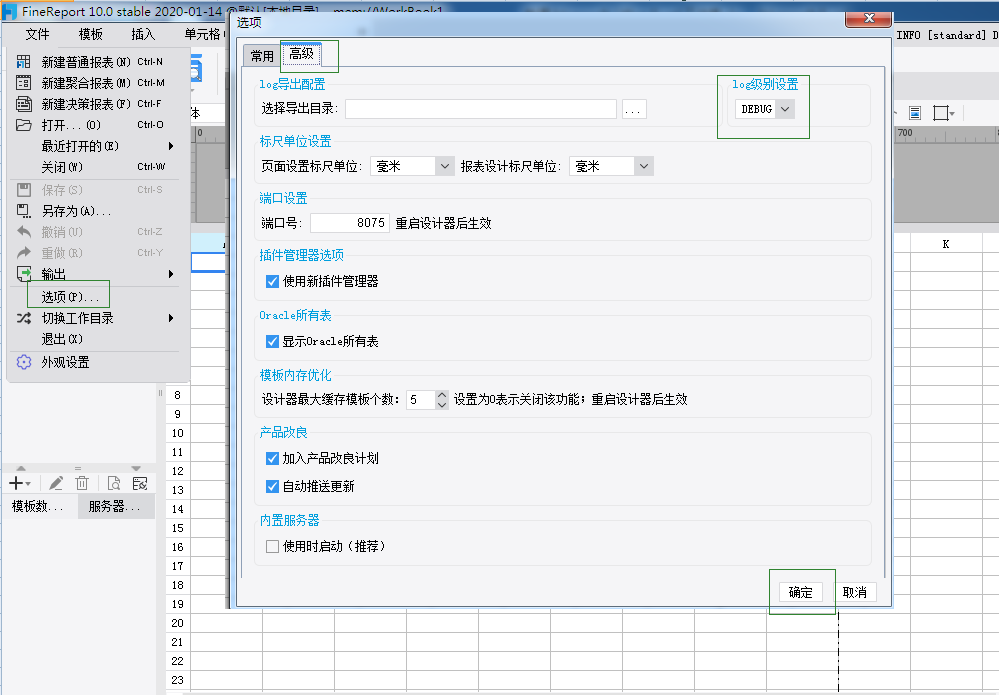Open the page setup ruler unit dropdown

[412, 166]
